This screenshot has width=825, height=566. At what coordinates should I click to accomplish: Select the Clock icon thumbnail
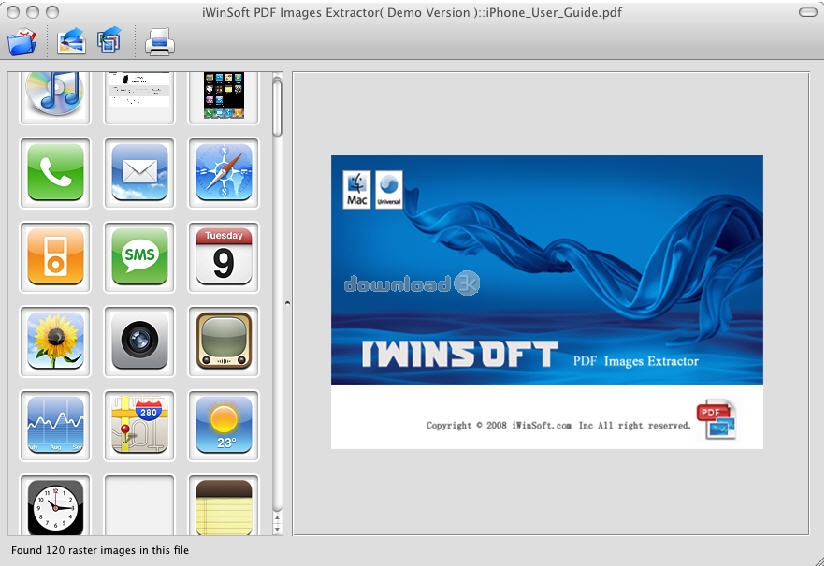55,505
